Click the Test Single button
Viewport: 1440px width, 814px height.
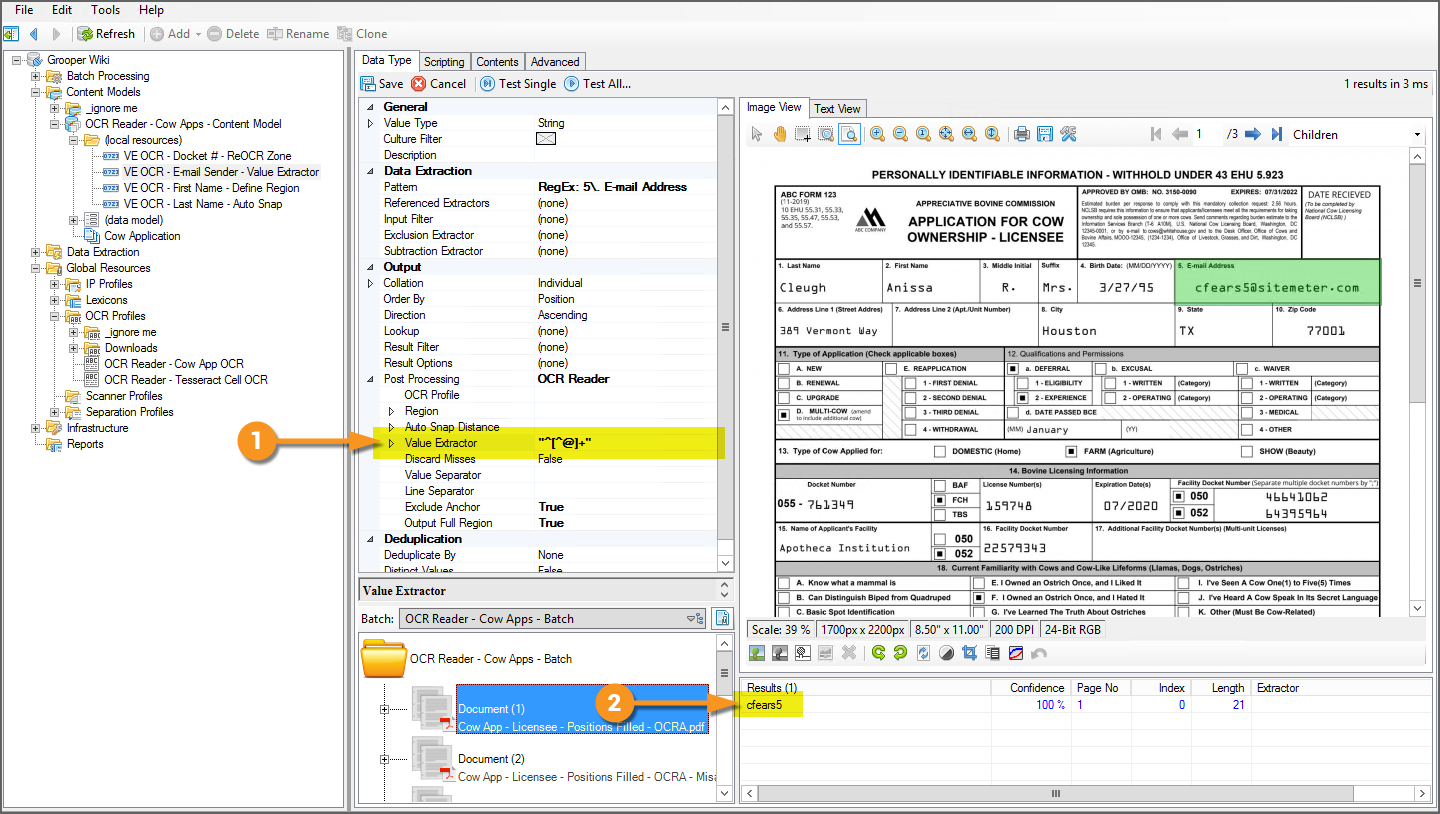pos(518,84)
